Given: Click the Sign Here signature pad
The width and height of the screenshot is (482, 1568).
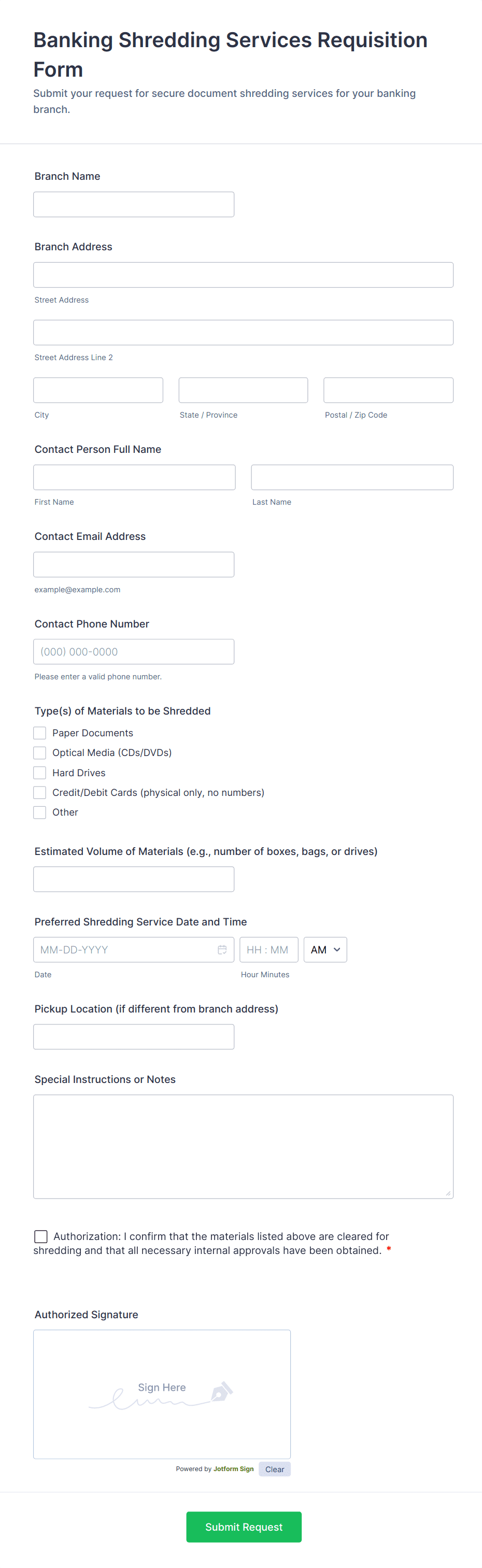Looking at the screenshot, I should tap(162, 1394).
